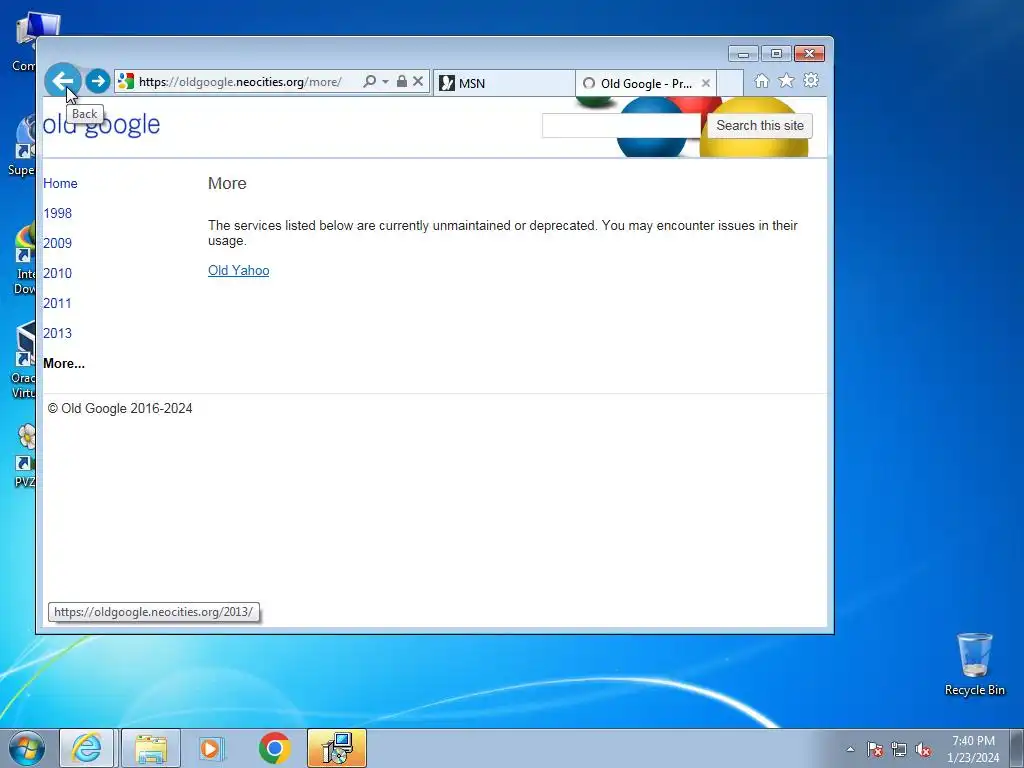The height and width of the screenshot is (768, 1024).
Task: Launch Google Chrome from the taskbar
Action: point(274,748)
